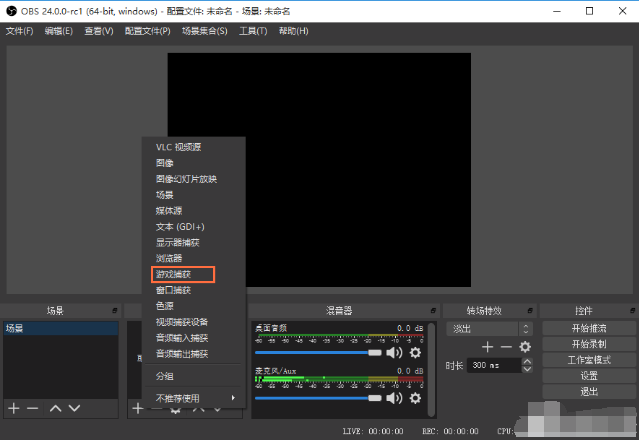
Task: Undock the 混音器 panel
Action: point(433,311)
